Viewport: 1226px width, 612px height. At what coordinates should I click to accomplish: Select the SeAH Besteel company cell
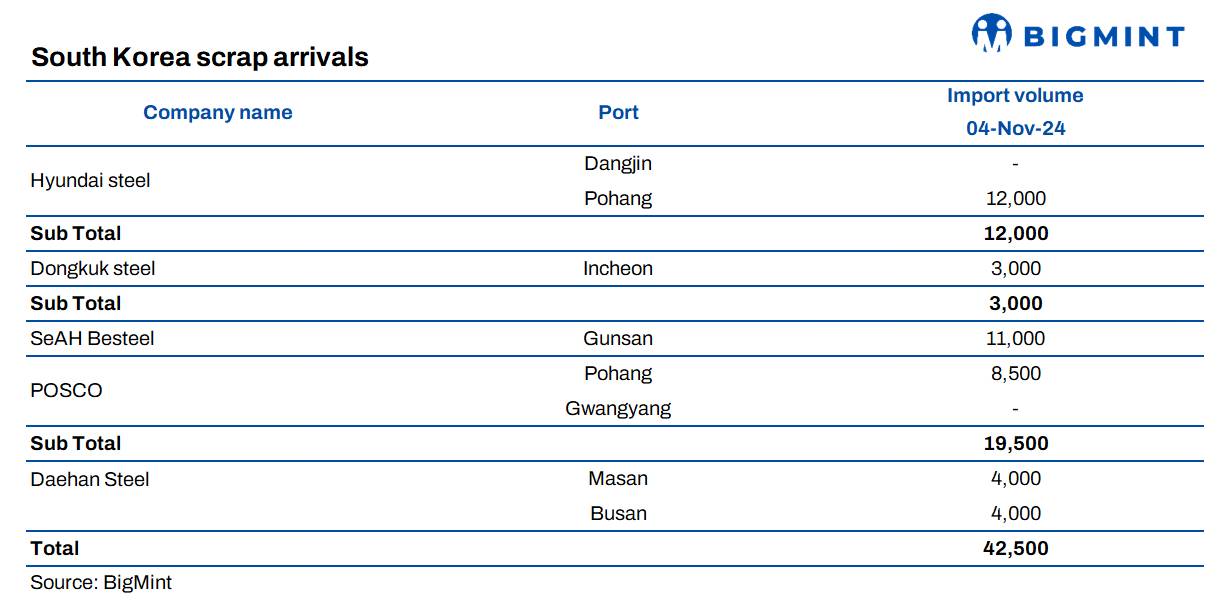click(92, 338)
